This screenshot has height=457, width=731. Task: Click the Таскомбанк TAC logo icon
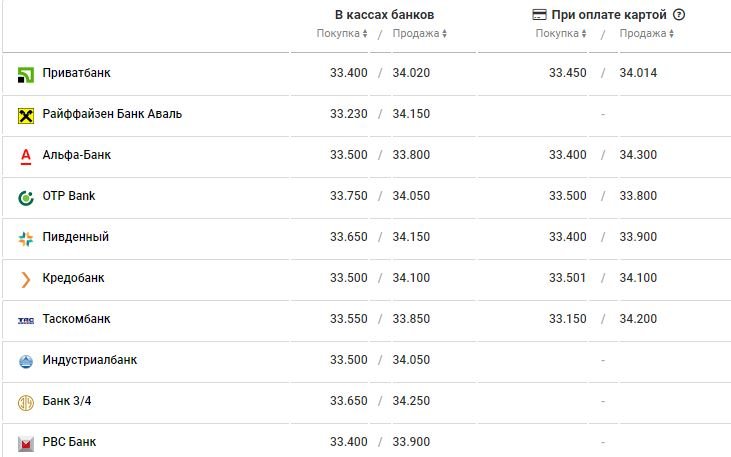26,320
